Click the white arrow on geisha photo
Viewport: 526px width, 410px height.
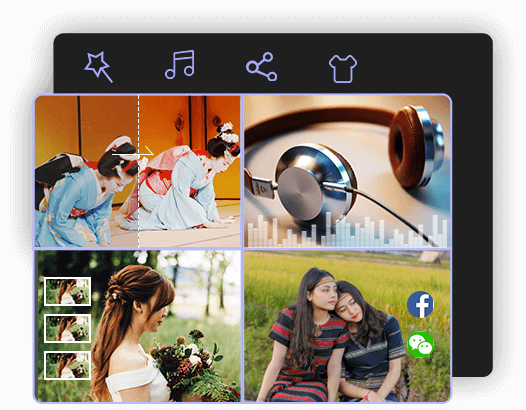(133, 152)
